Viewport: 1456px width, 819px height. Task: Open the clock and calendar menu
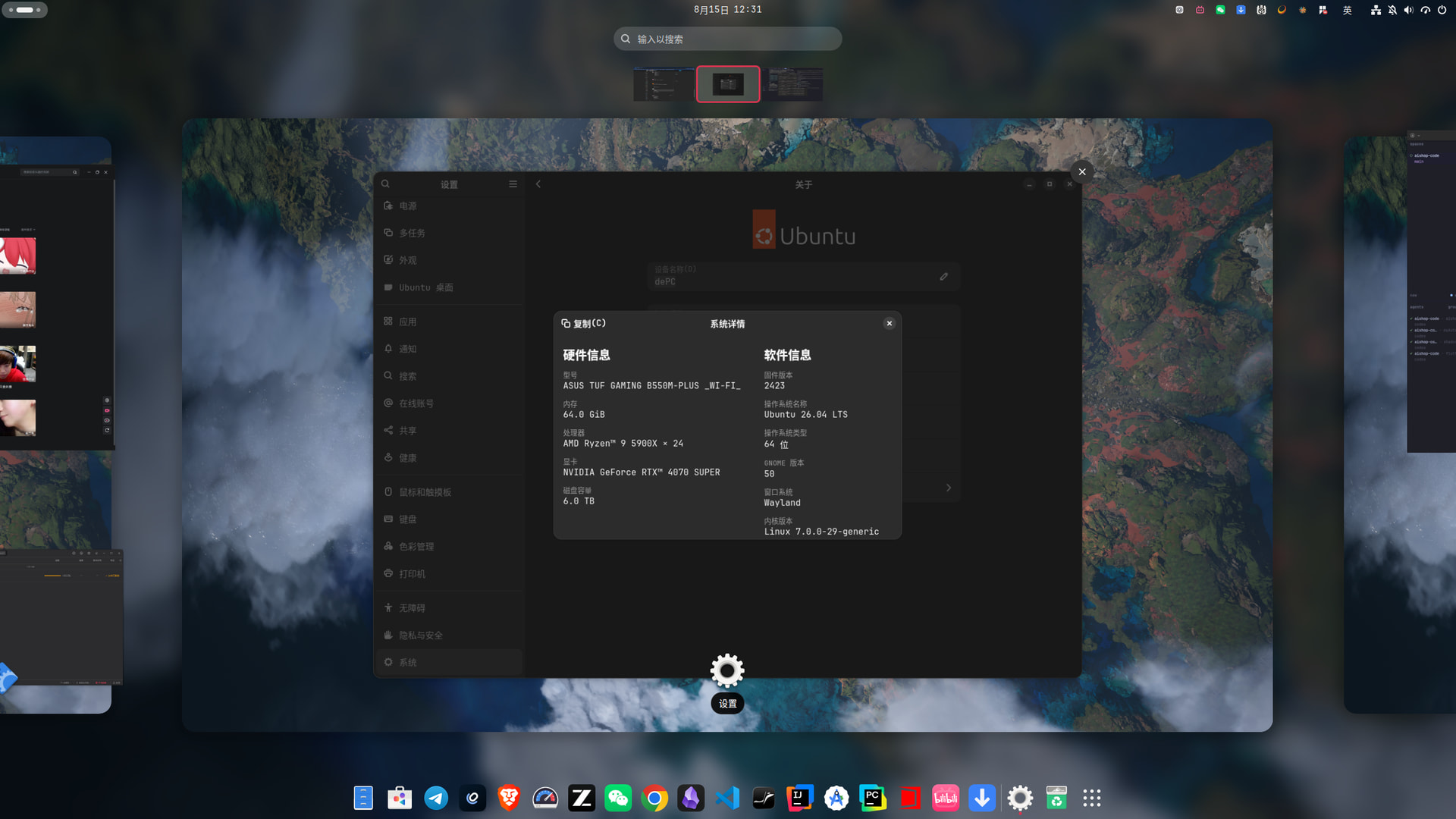727,10
